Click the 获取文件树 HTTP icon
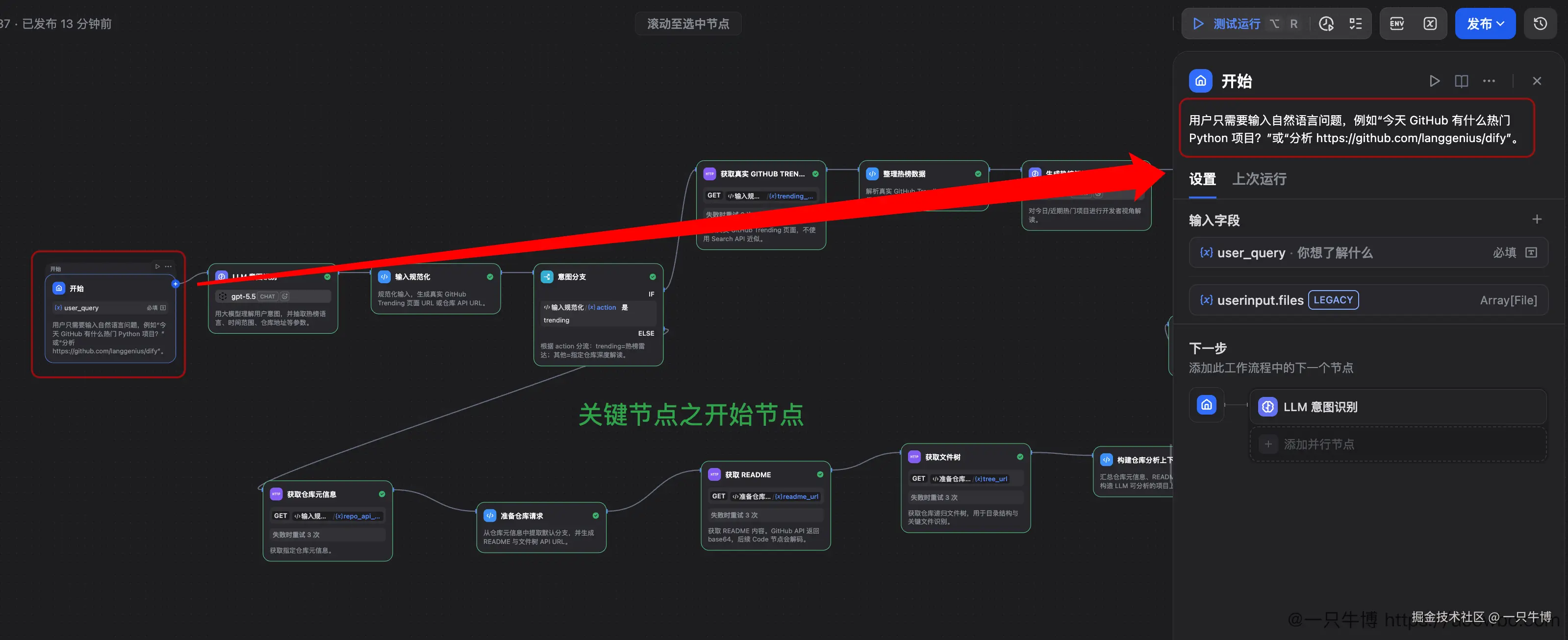The height and width of the screenshot is (640, 1568). tap(914, 457)
